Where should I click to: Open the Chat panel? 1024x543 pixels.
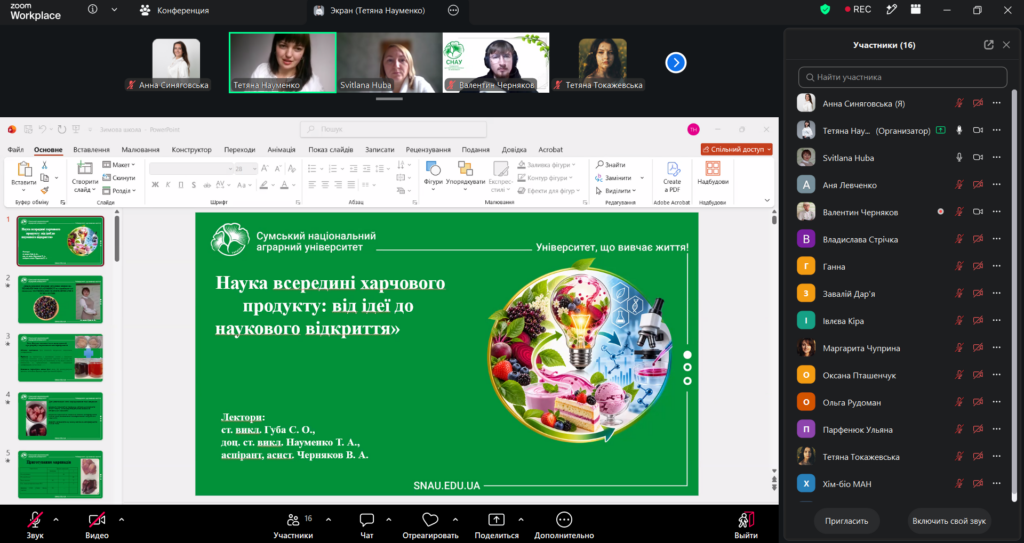[366, 525]
